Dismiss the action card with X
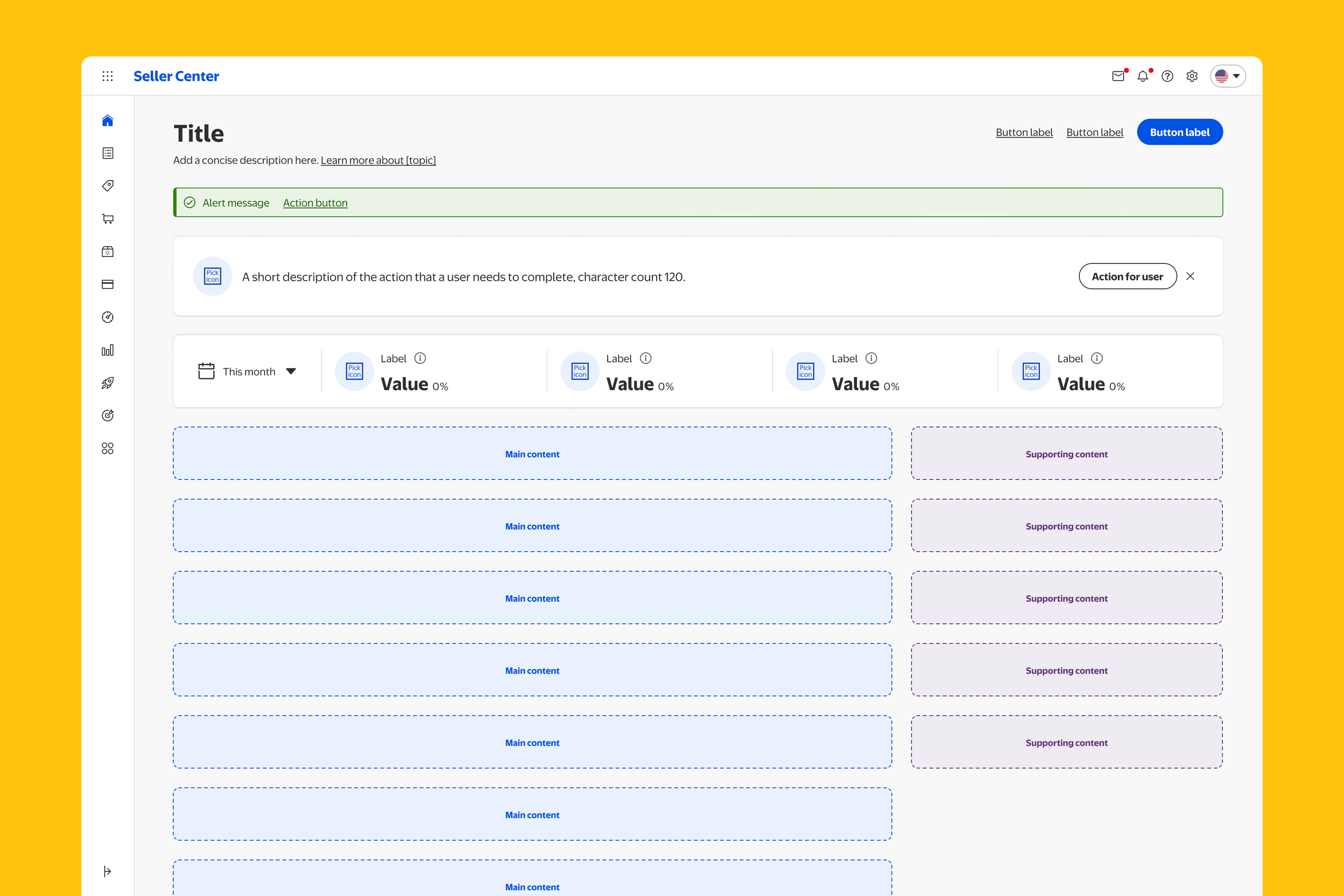 click(x=1190, y=276)
